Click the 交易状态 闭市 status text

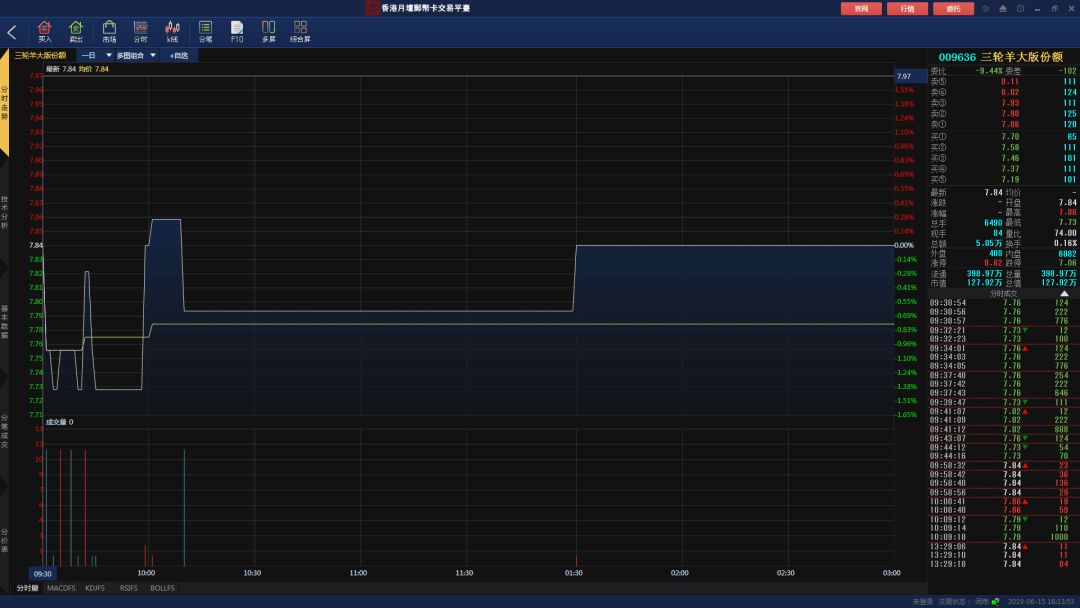pyautogui.click(x=964, y=602)
